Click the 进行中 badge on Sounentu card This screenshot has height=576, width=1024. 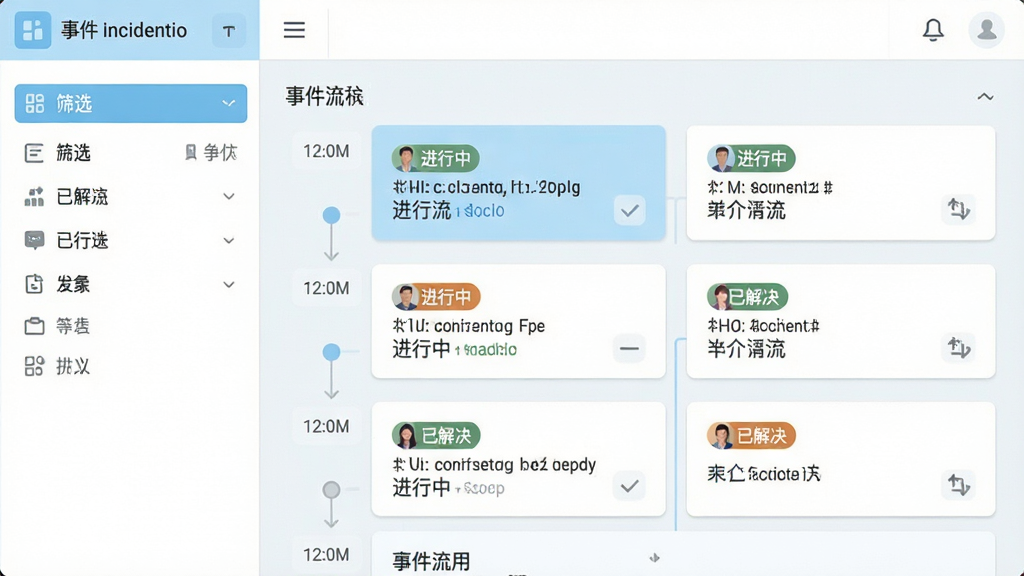(x=751, y=158)
